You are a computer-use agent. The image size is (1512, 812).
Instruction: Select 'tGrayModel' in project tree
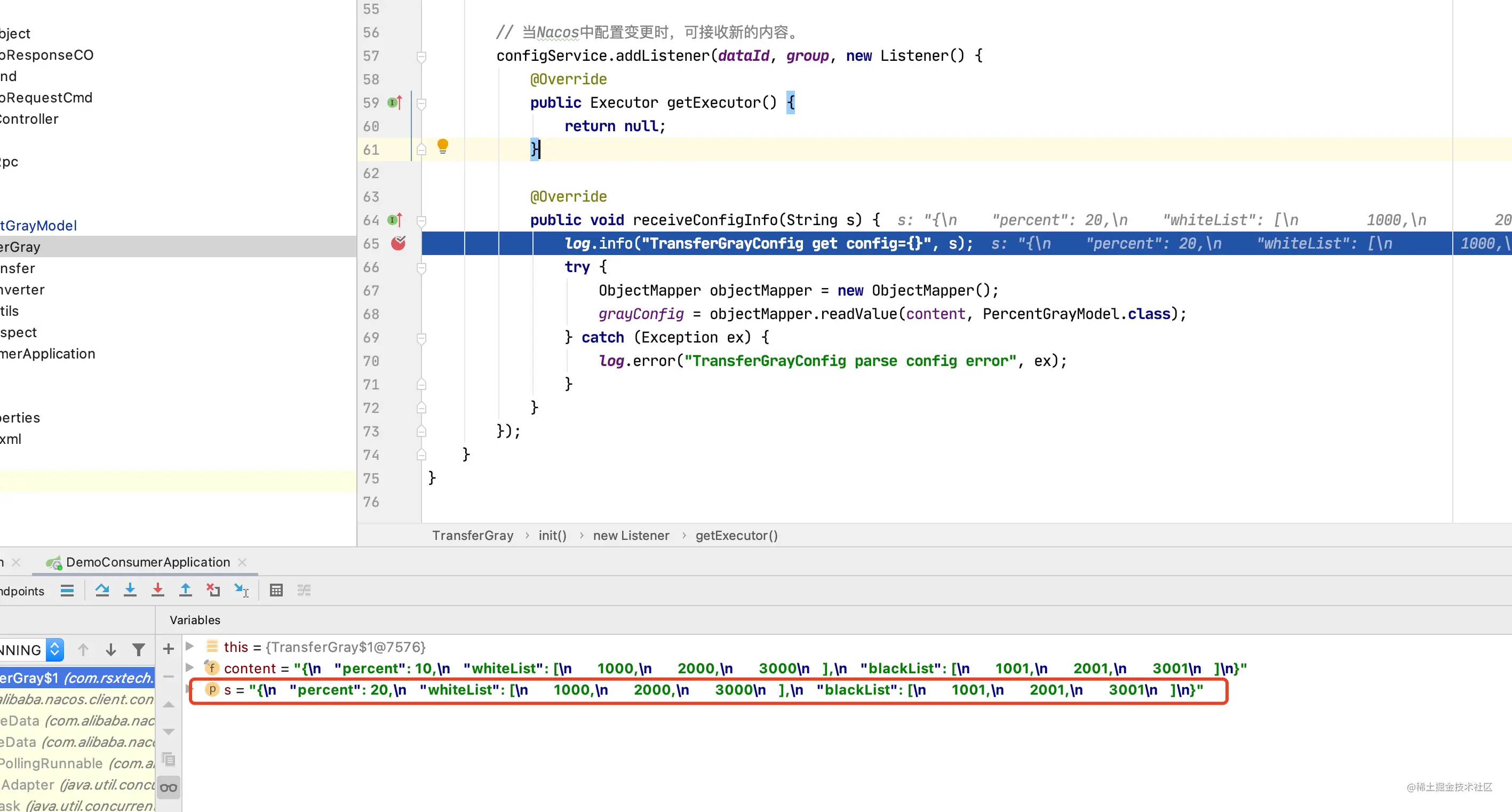pyautogui.click(x=39, y=226)
